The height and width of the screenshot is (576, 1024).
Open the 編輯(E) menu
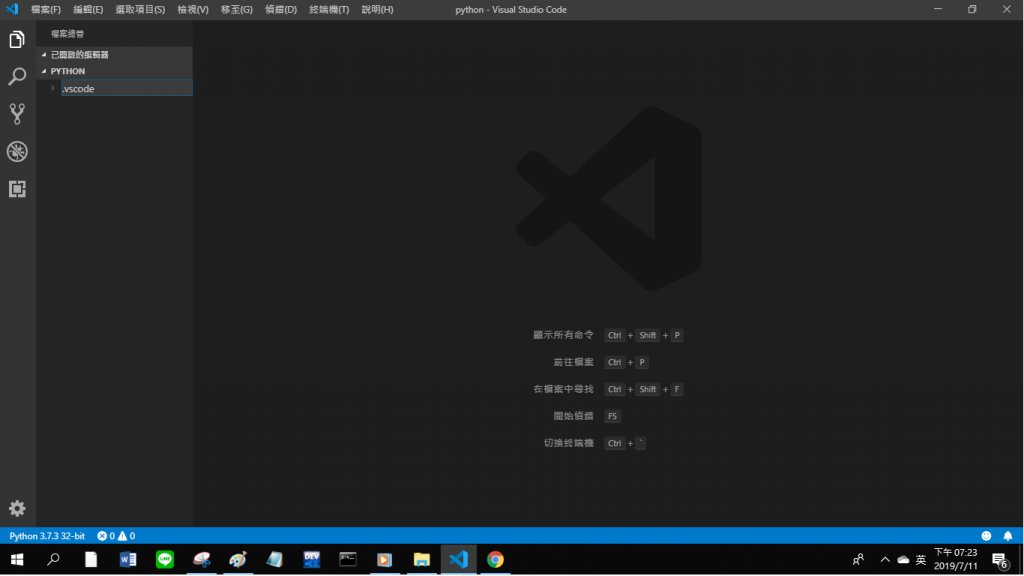(x=88, y=10)
